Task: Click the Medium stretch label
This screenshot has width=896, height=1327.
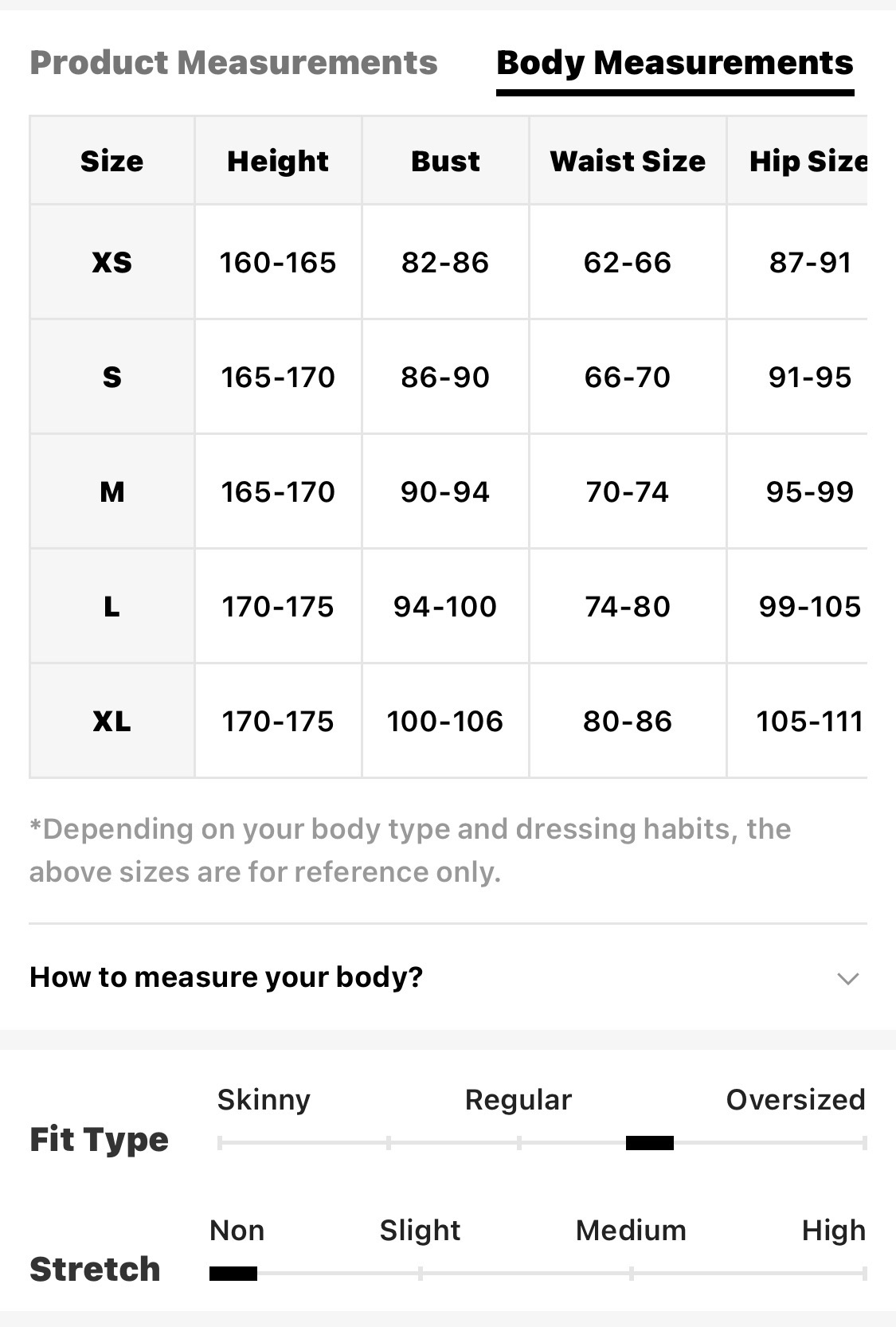Action: pos(631,1230)
